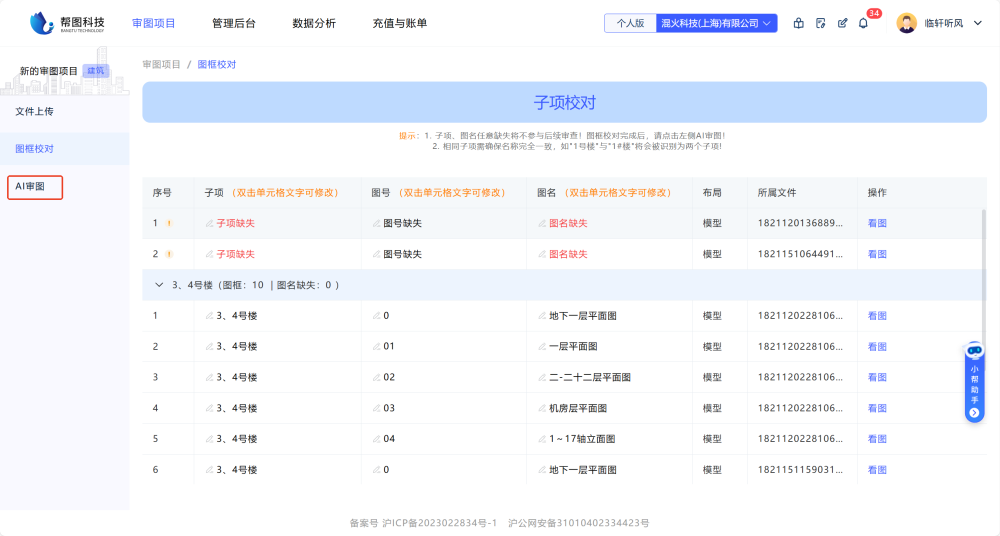This screenshot has height=536, width=1000.
Task: Click warning icon beside row 1 序号
Action: click(x=169, y=223)
